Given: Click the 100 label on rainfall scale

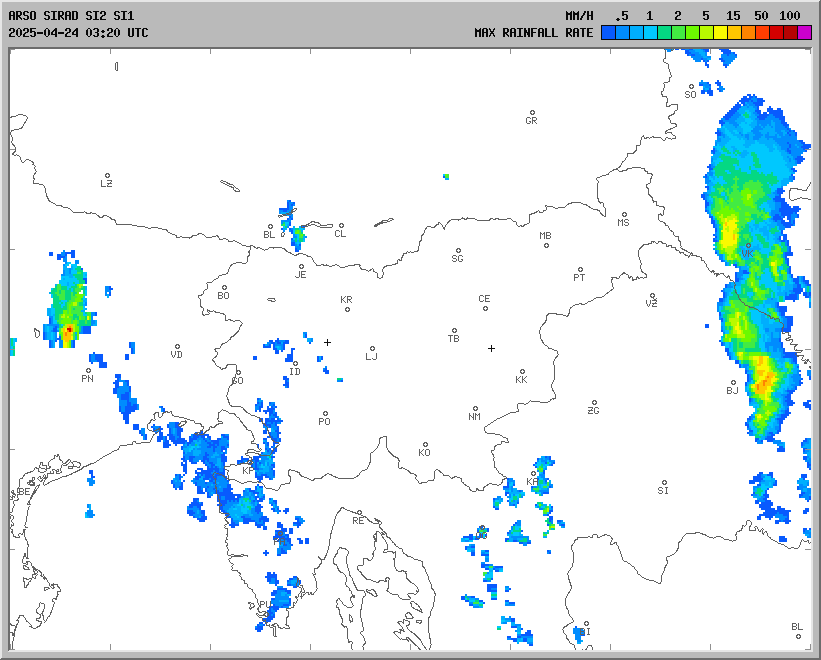Looking at the screenshot, I should pos(790,16).
